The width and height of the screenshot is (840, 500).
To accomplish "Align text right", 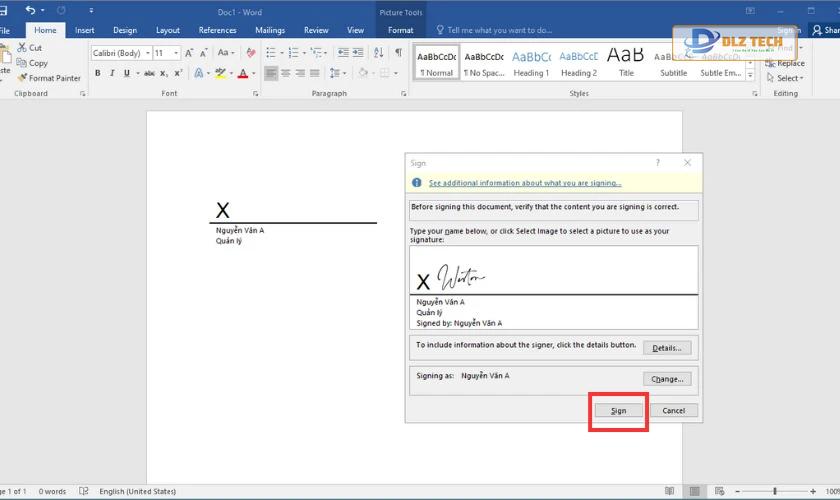I will click(300, 73).
